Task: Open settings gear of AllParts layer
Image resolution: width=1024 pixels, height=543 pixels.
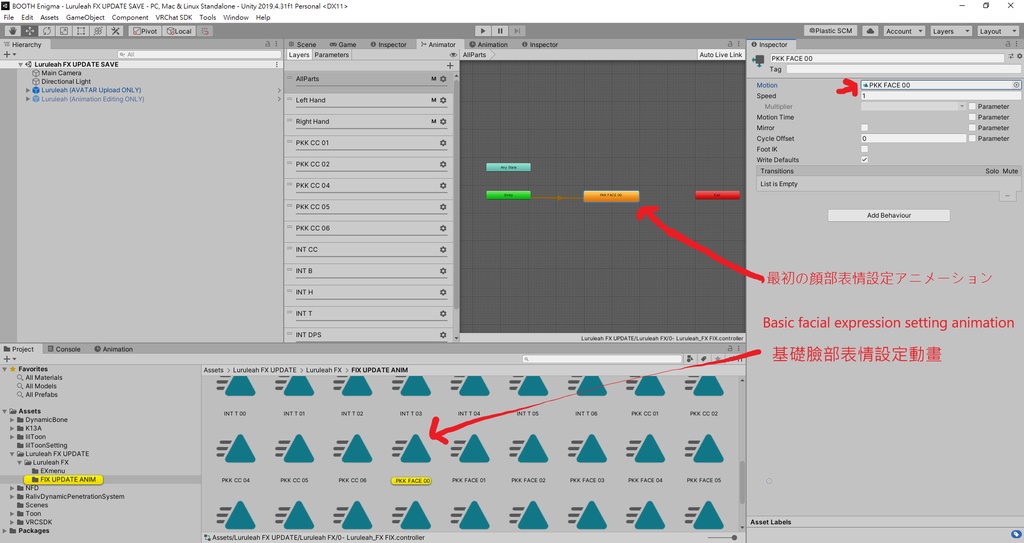Action: 443,79
